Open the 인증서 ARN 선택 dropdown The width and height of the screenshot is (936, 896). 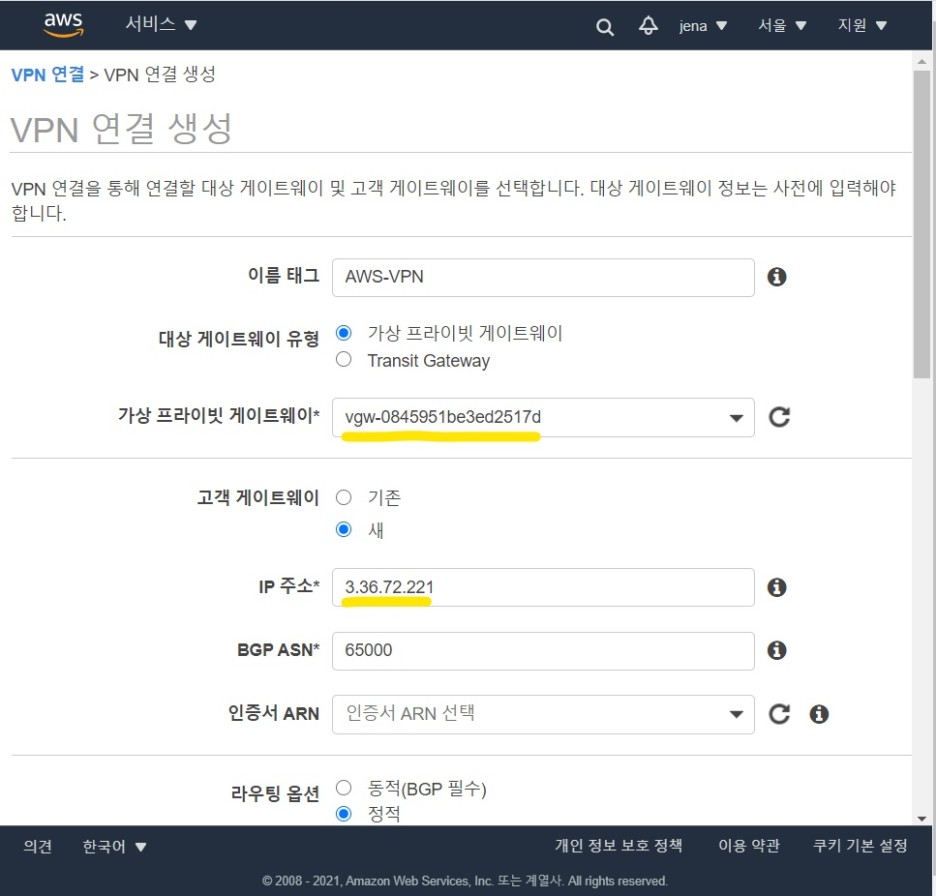click(543, 715)
